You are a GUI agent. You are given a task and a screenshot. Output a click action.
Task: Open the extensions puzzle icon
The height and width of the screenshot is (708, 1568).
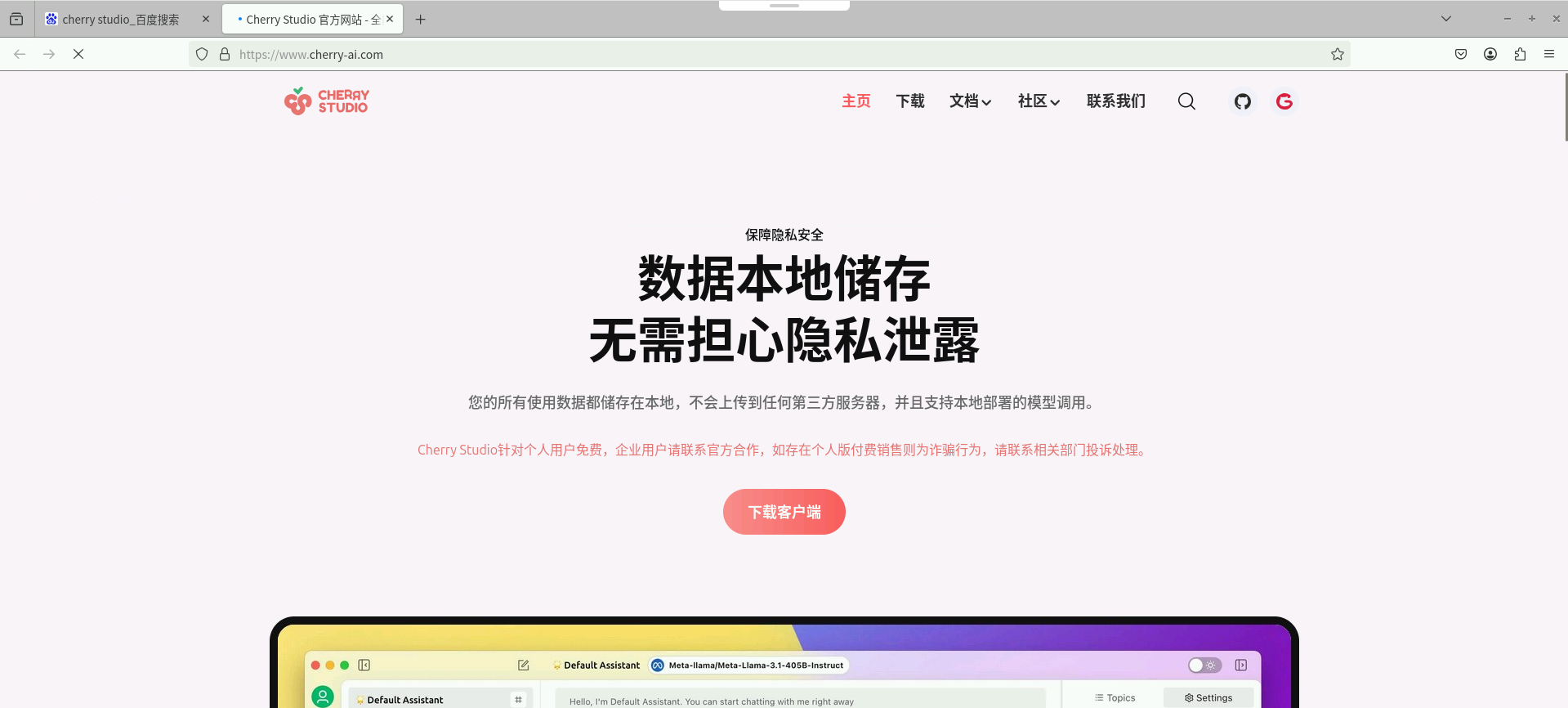coord(1520,54)
